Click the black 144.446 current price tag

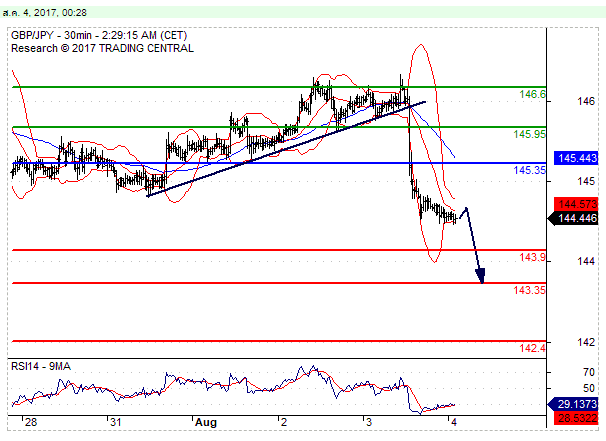[573, 218]
